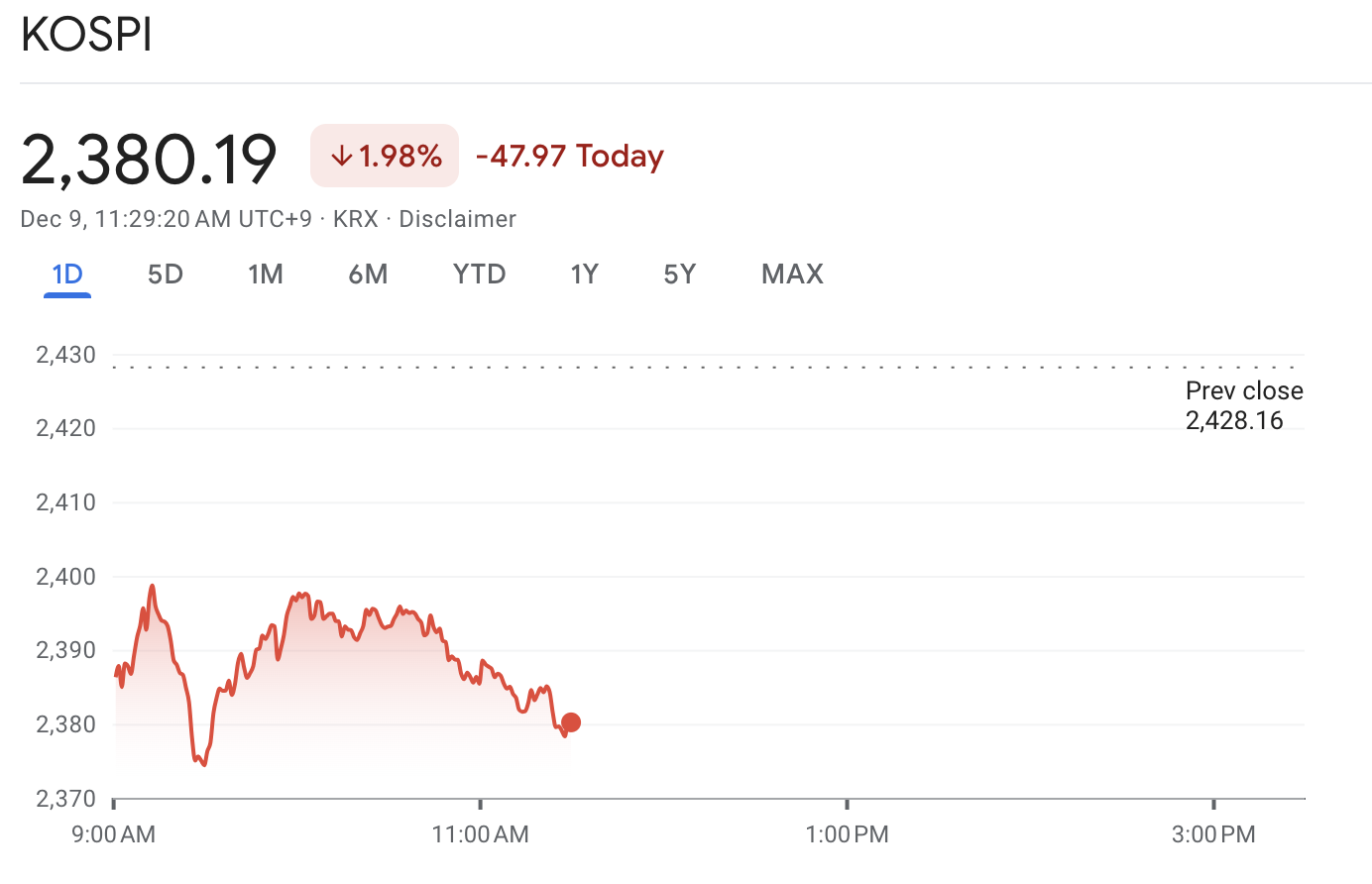
Task: Click the 9:00 AM axis label
Action: click(113, 834)
